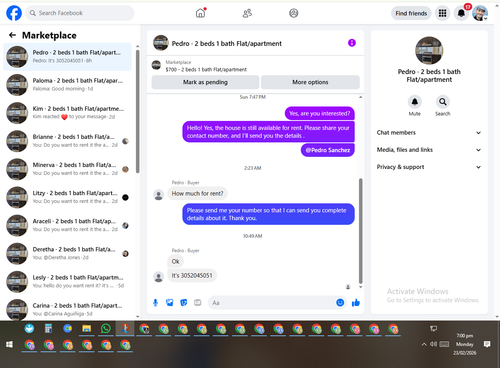Open the notifications bell
Viewport: 500px width, 368px height.
pyautogui.click(x=462, y=13)
